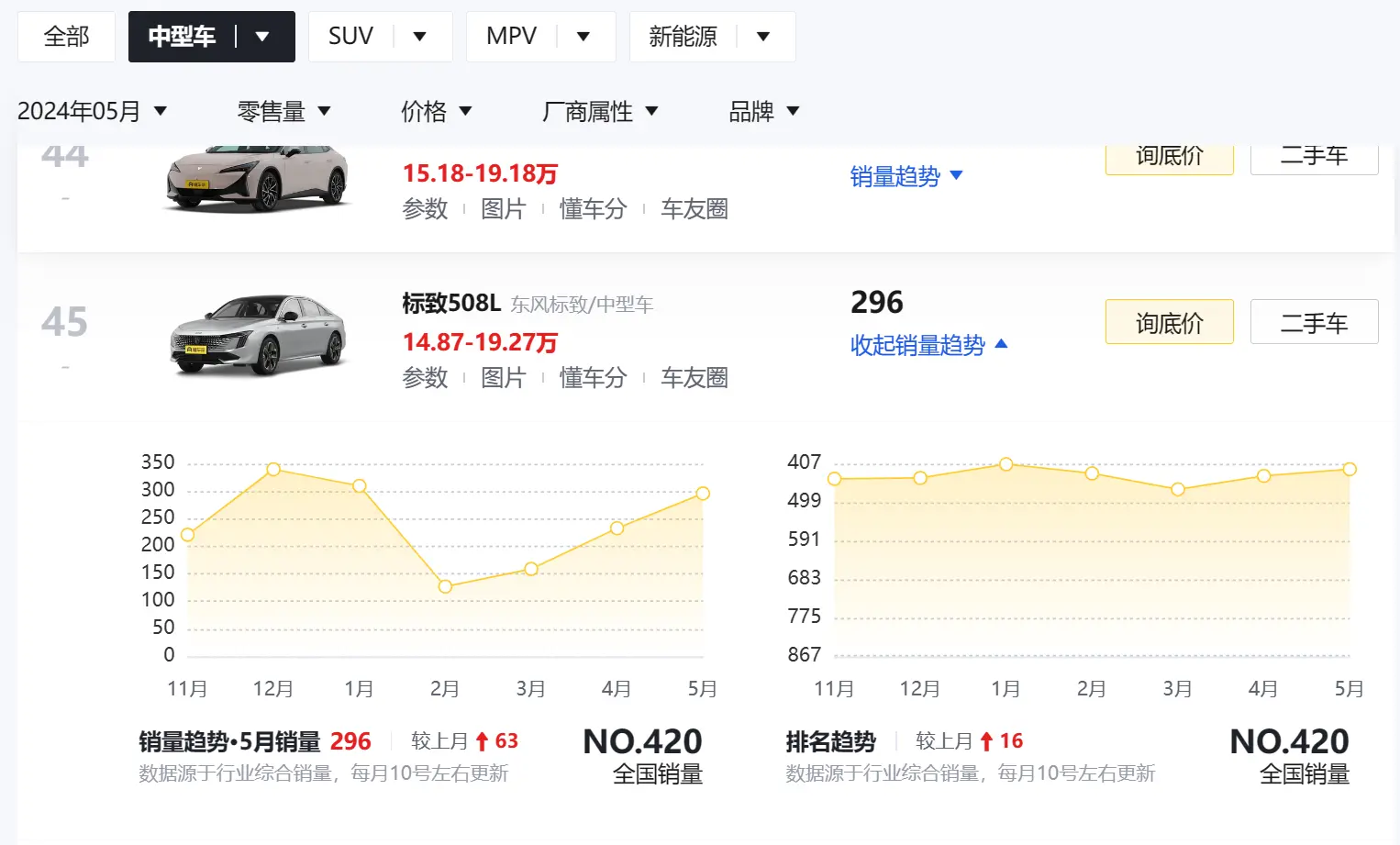Open the MPV dropdown arrow
1400x845 pixels.
click(x=583, y=37)
